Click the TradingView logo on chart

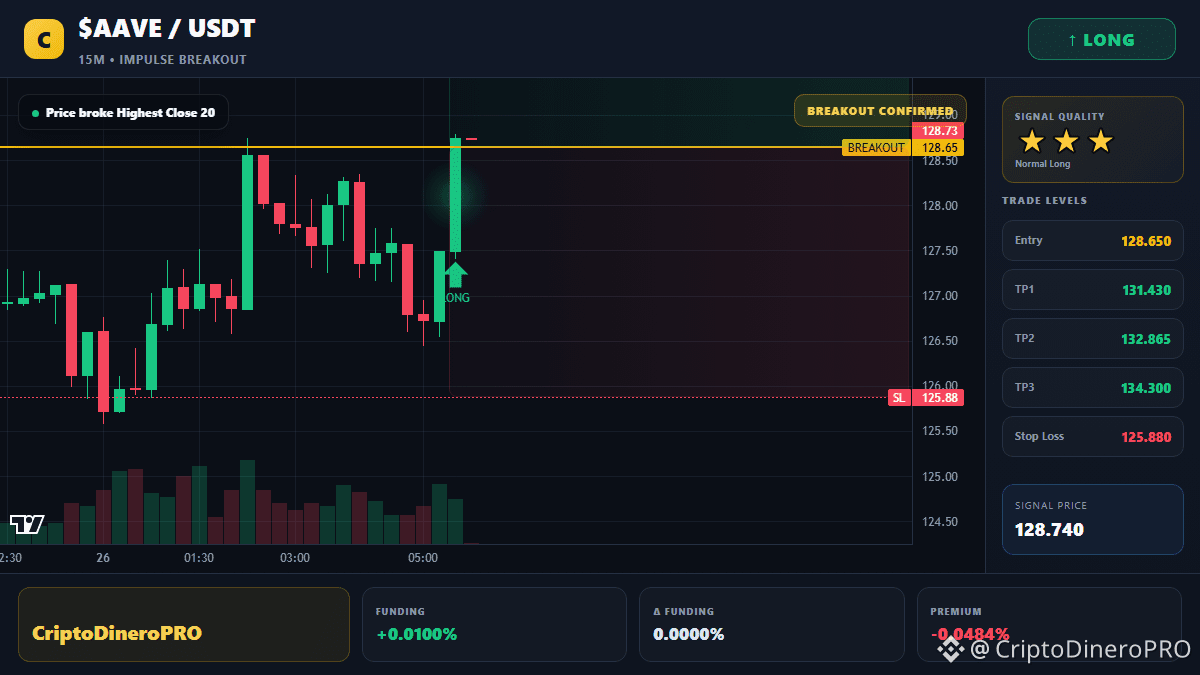tap(27, 524)
